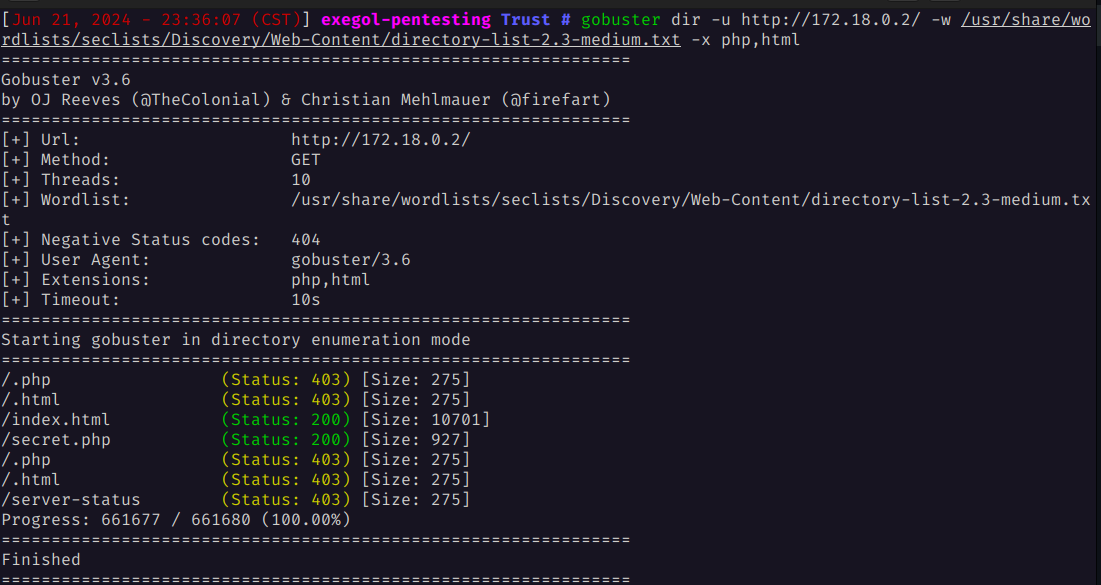Click the /secret.php result path

[x=55, y=440]
